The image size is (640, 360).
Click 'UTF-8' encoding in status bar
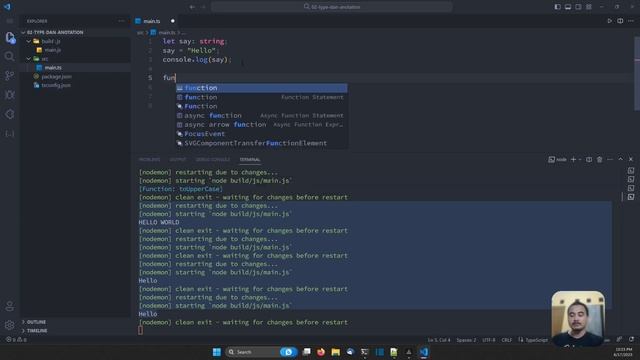(489, 340)
